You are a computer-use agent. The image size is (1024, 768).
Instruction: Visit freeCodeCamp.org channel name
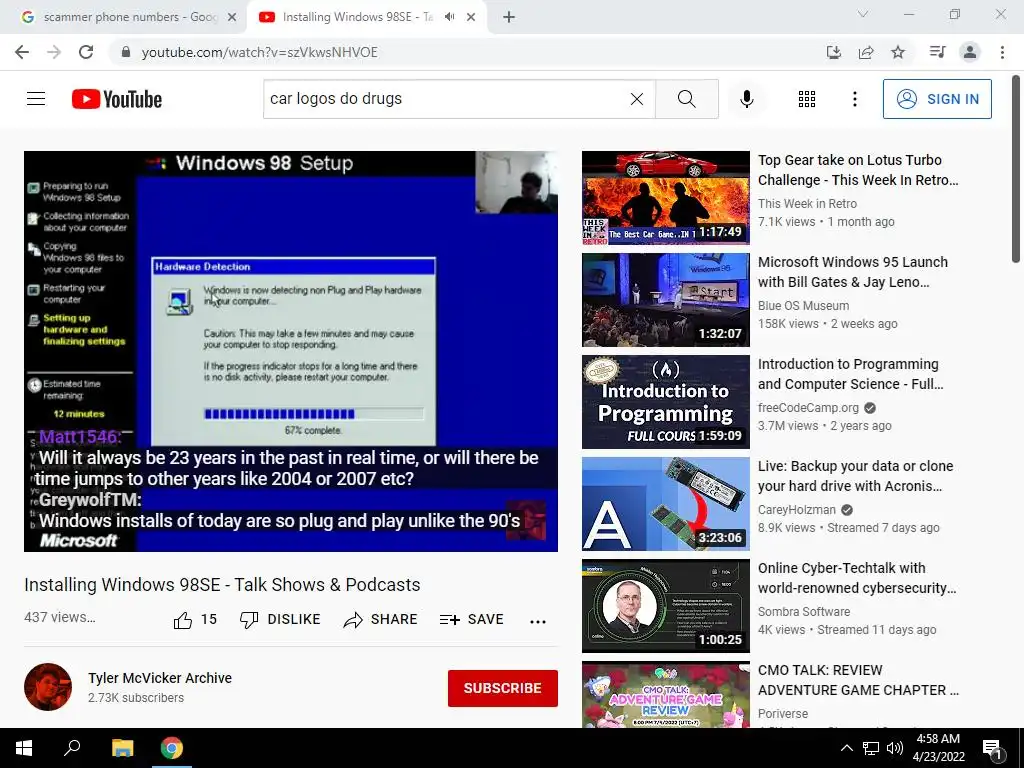808,408
